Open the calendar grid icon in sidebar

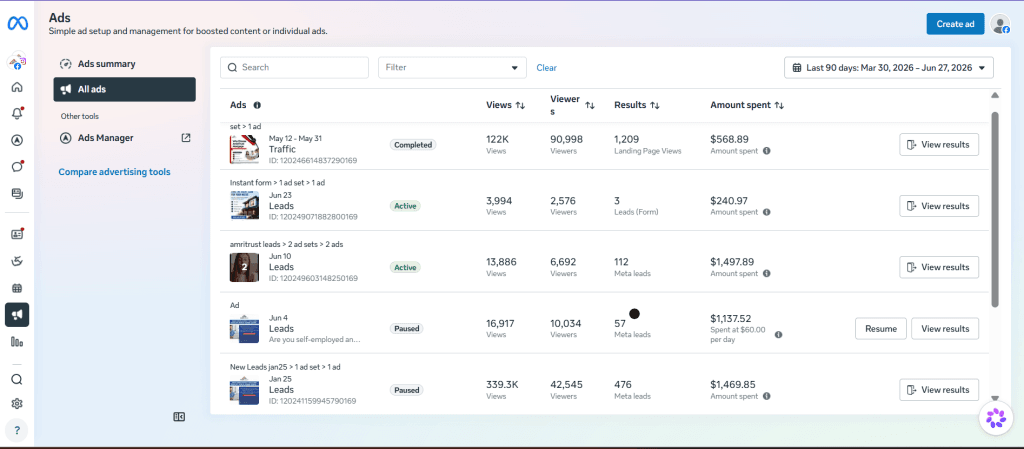[x=17, y=288]
